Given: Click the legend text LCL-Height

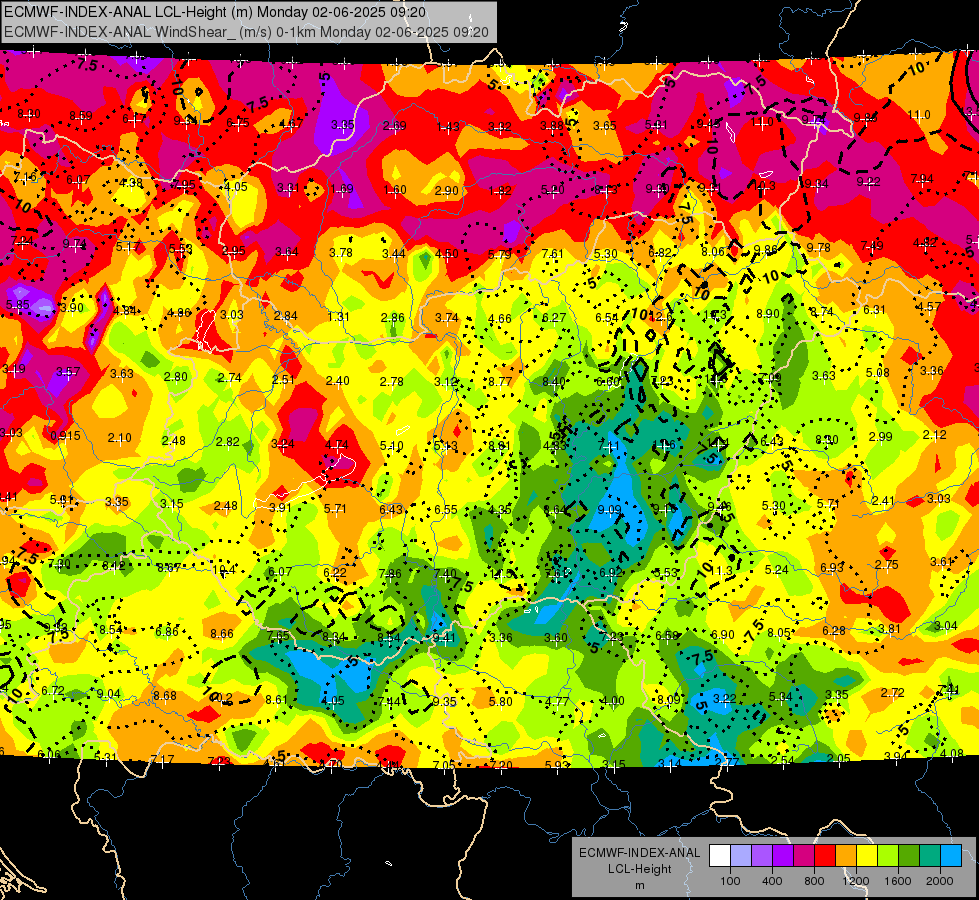Looking at the screenshot, I should coord(639,869).
